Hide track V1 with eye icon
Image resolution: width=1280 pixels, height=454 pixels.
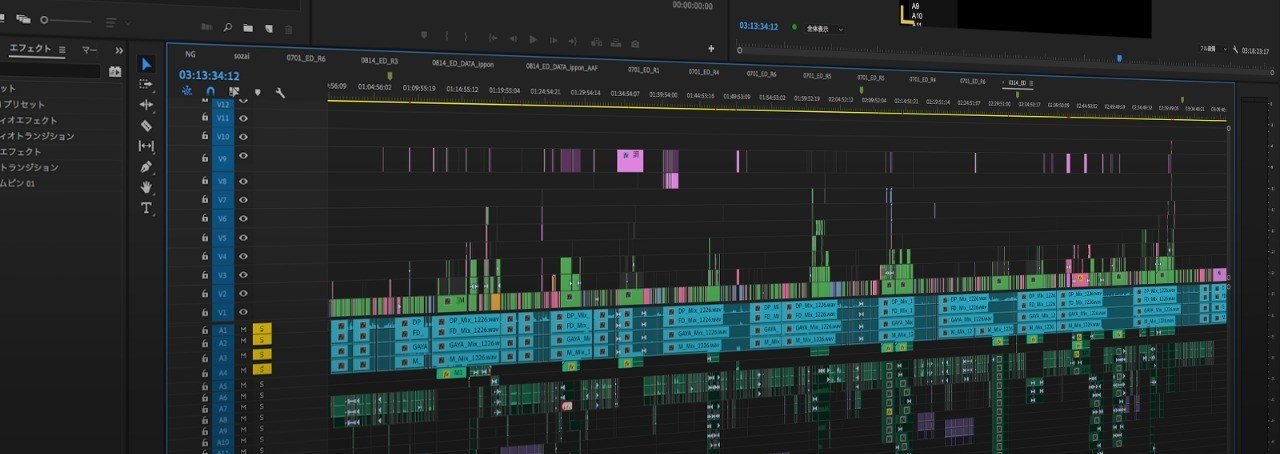tap(243, 313)
